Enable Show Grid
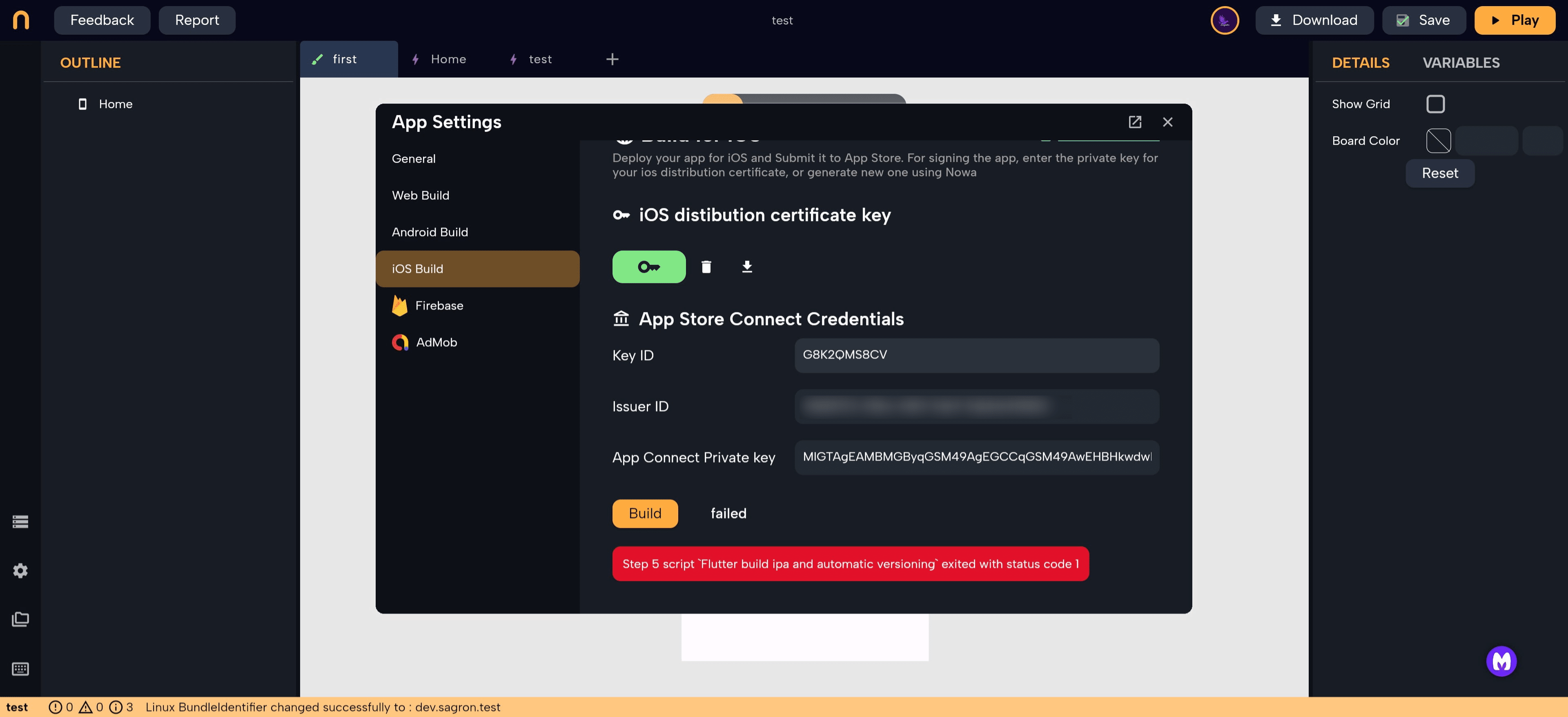Image resolution: width=1568 pixels, height=717 pixels. click(1436, 104)
